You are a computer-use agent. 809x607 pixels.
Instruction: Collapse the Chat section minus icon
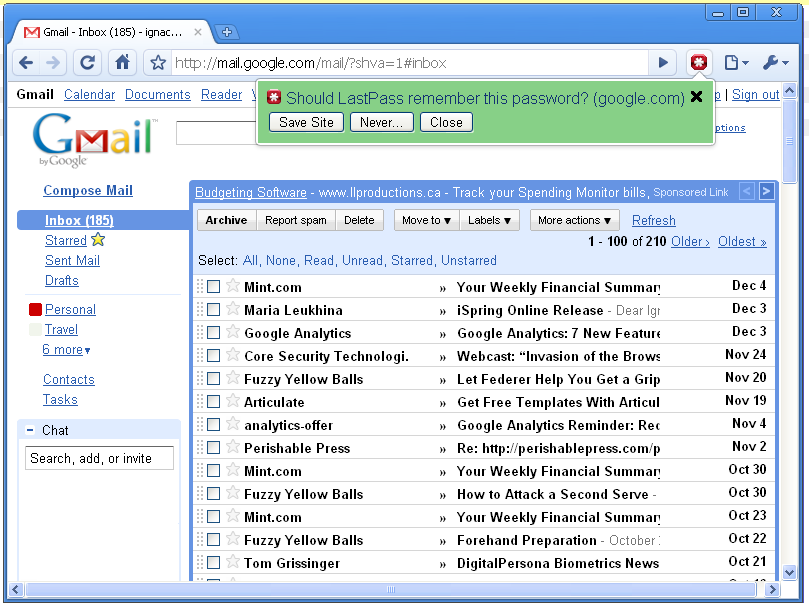(x=30, y=429)
